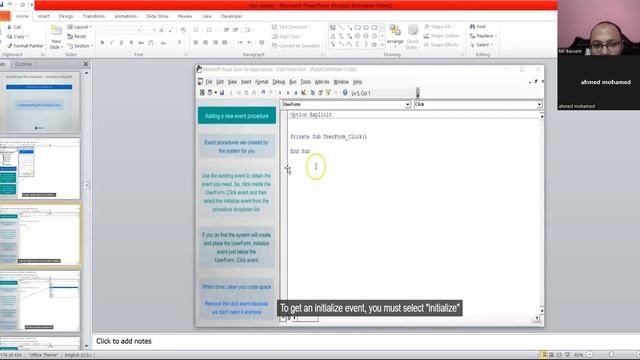Click Increase Font Size button
Viewport: 640px width, 360px height.
(162, 30)
